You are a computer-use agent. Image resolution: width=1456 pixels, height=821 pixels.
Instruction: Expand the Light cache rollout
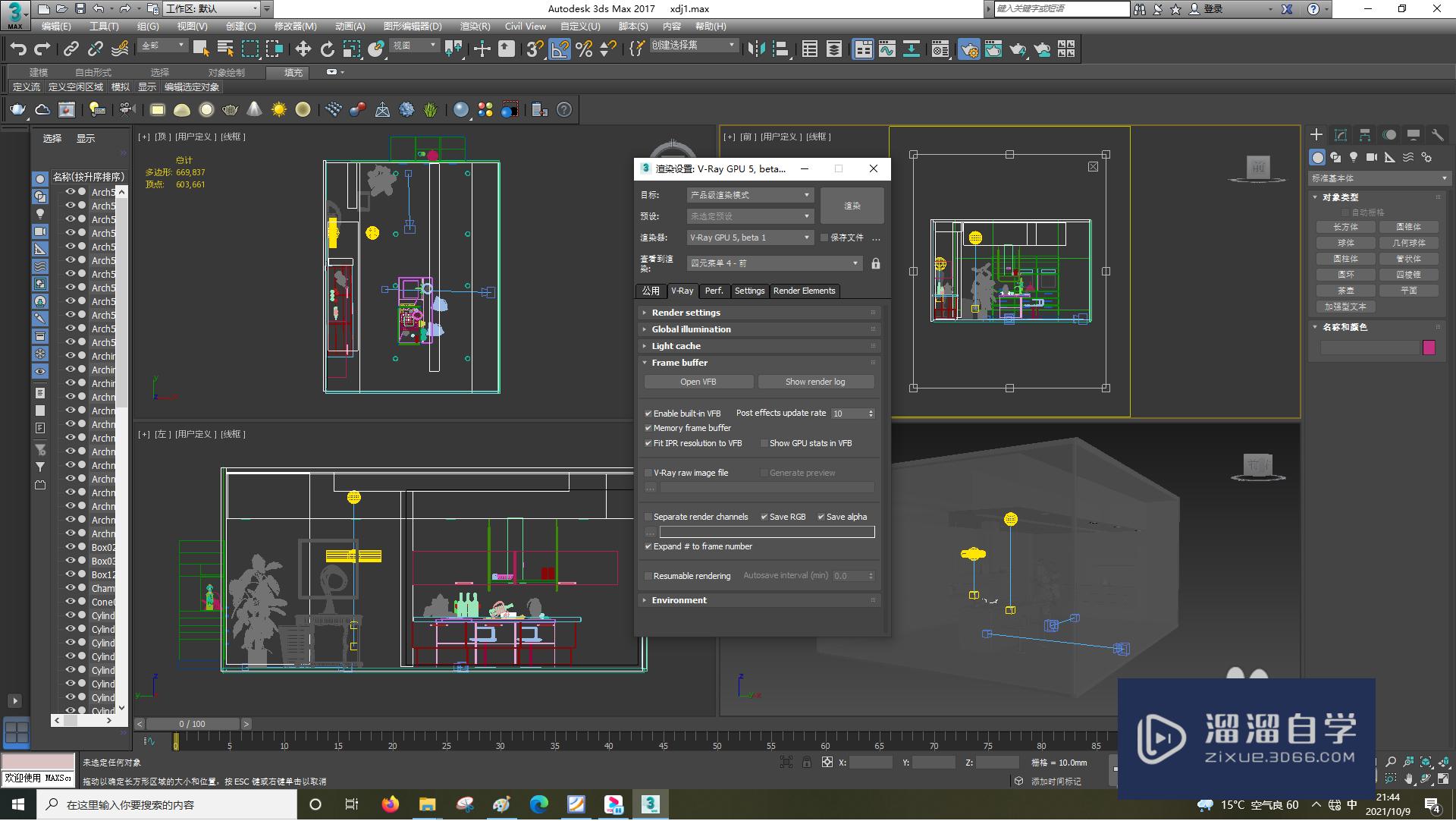pos(759,346)
